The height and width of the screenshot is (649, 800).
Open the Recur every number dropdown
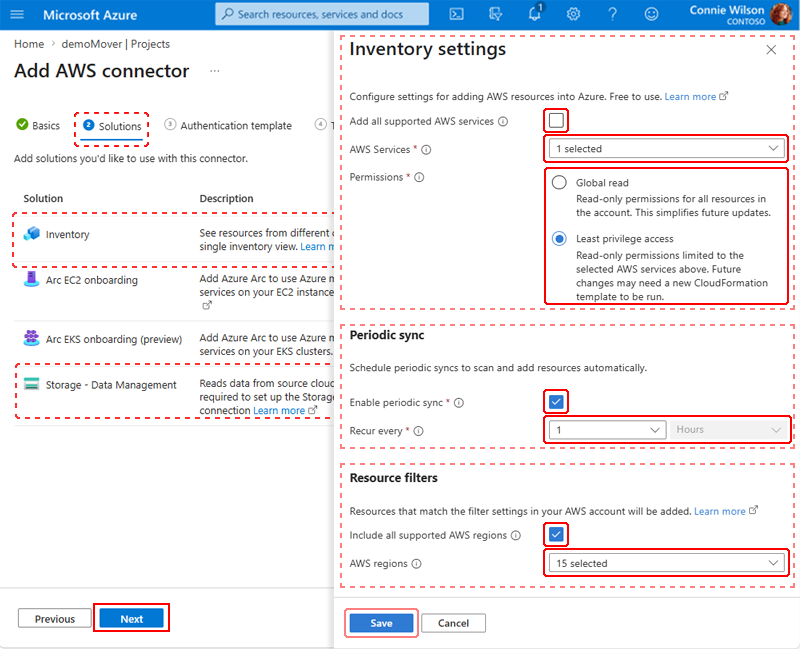(x=607, y=430)
